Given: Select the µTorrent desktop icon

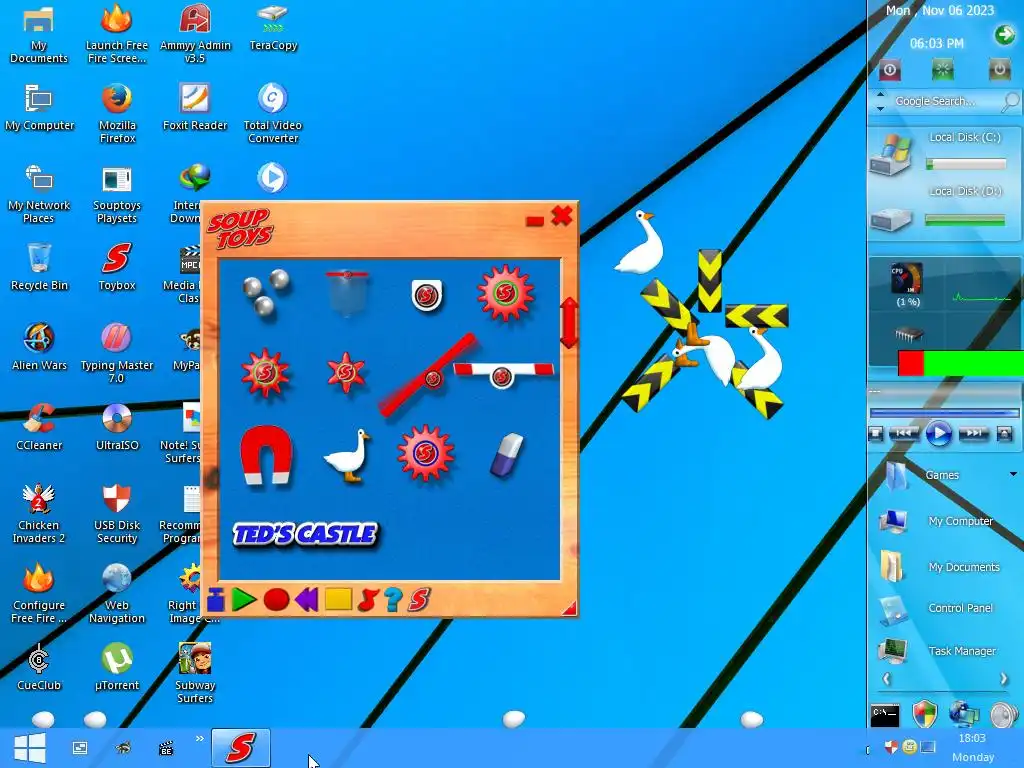Looking at the screenshot, I should (x=117, y=666).
